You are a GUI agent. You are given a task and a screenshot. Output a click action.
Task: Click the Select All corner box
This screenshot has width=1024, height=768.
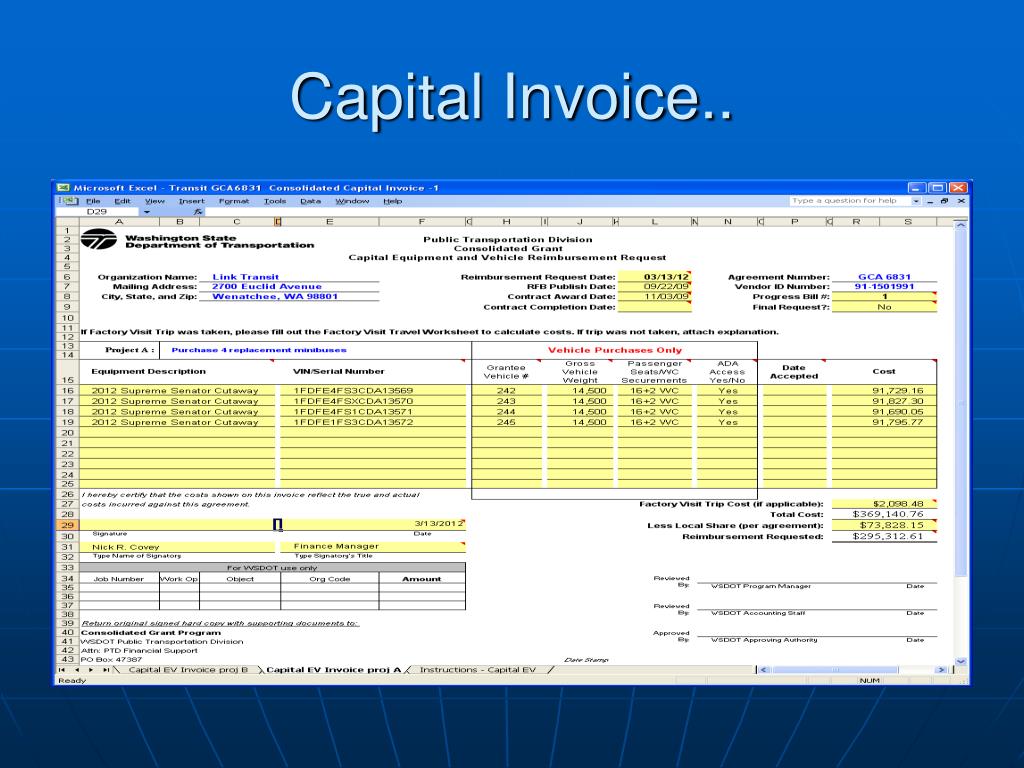67,222
